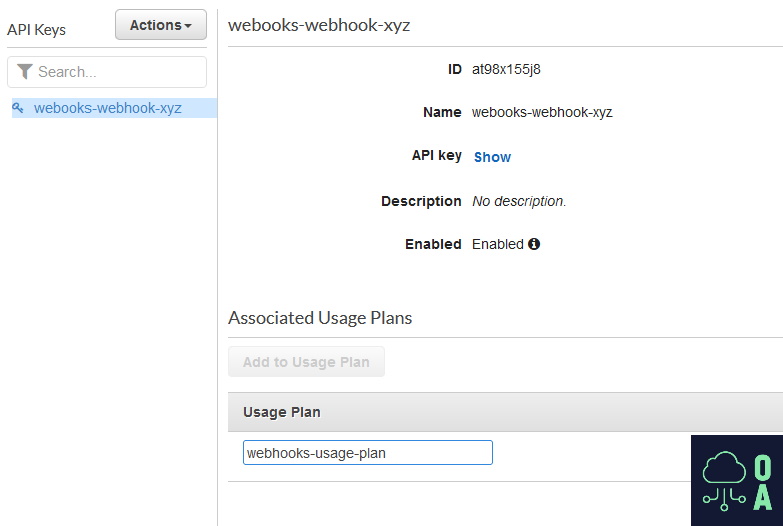This screenshot has width=783, height=526.
Task: Click the info icon next to Enabled
Action: pos(534,244)
